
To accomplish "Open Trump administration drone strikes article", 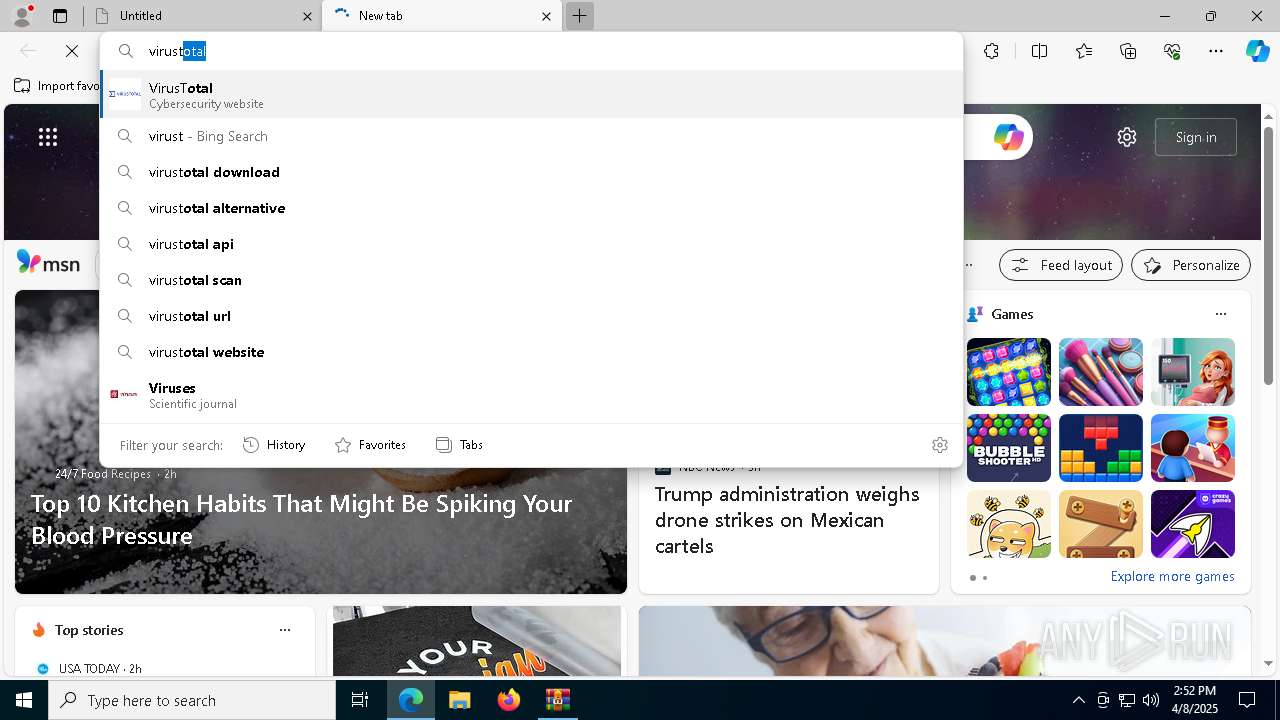I will click(x=787, y=520).
